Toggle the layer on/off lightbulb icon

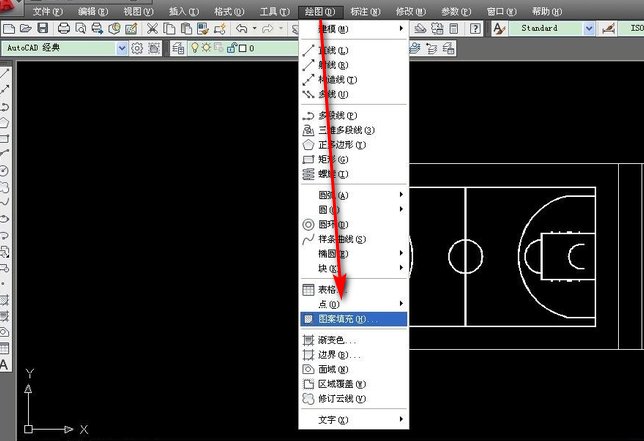(x=195, y=48)
